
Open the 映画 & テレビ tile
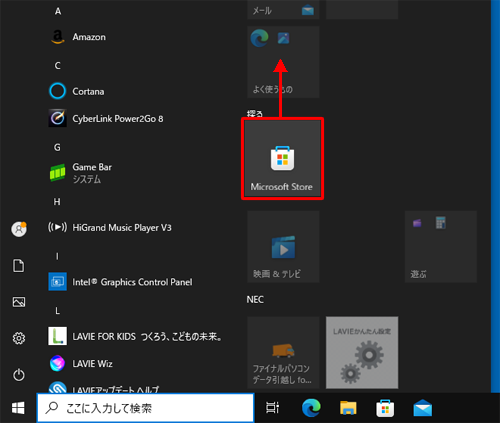(x=283, y=247)
